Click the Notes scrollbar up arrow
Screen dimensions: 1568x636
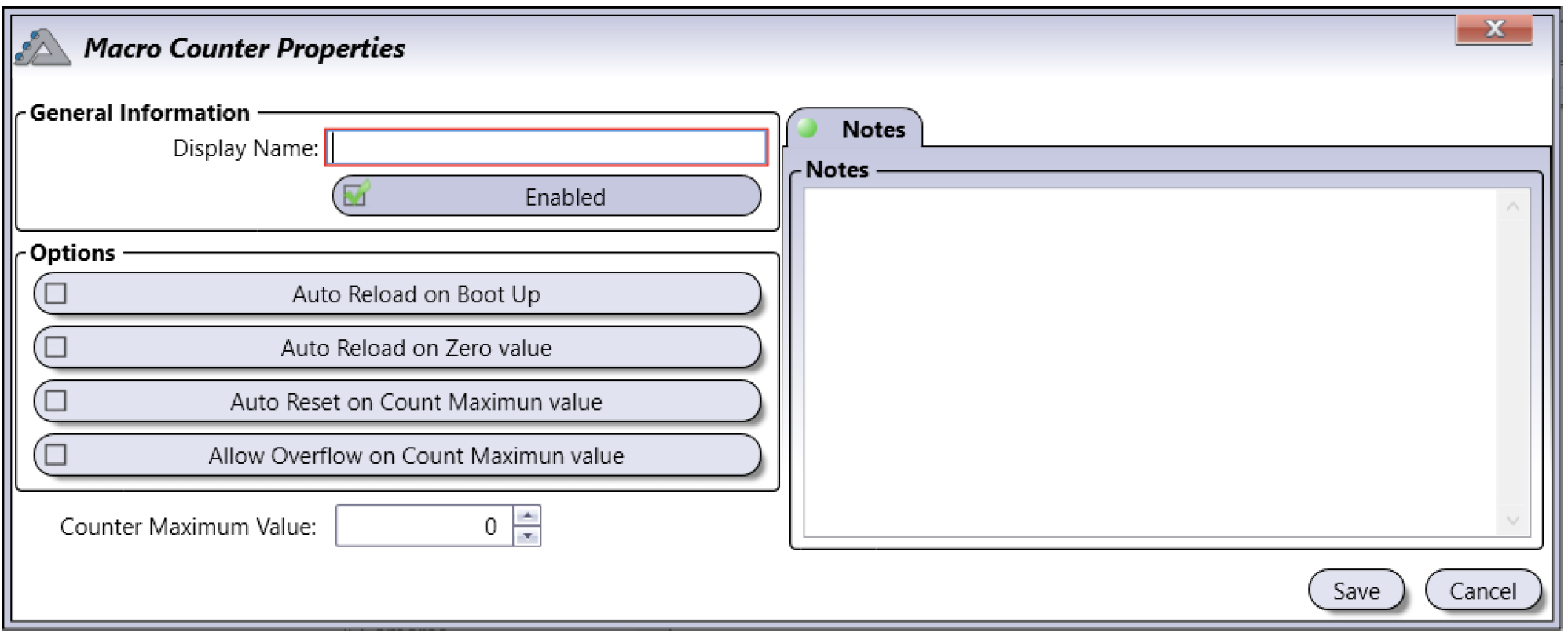click(1514, 207)
